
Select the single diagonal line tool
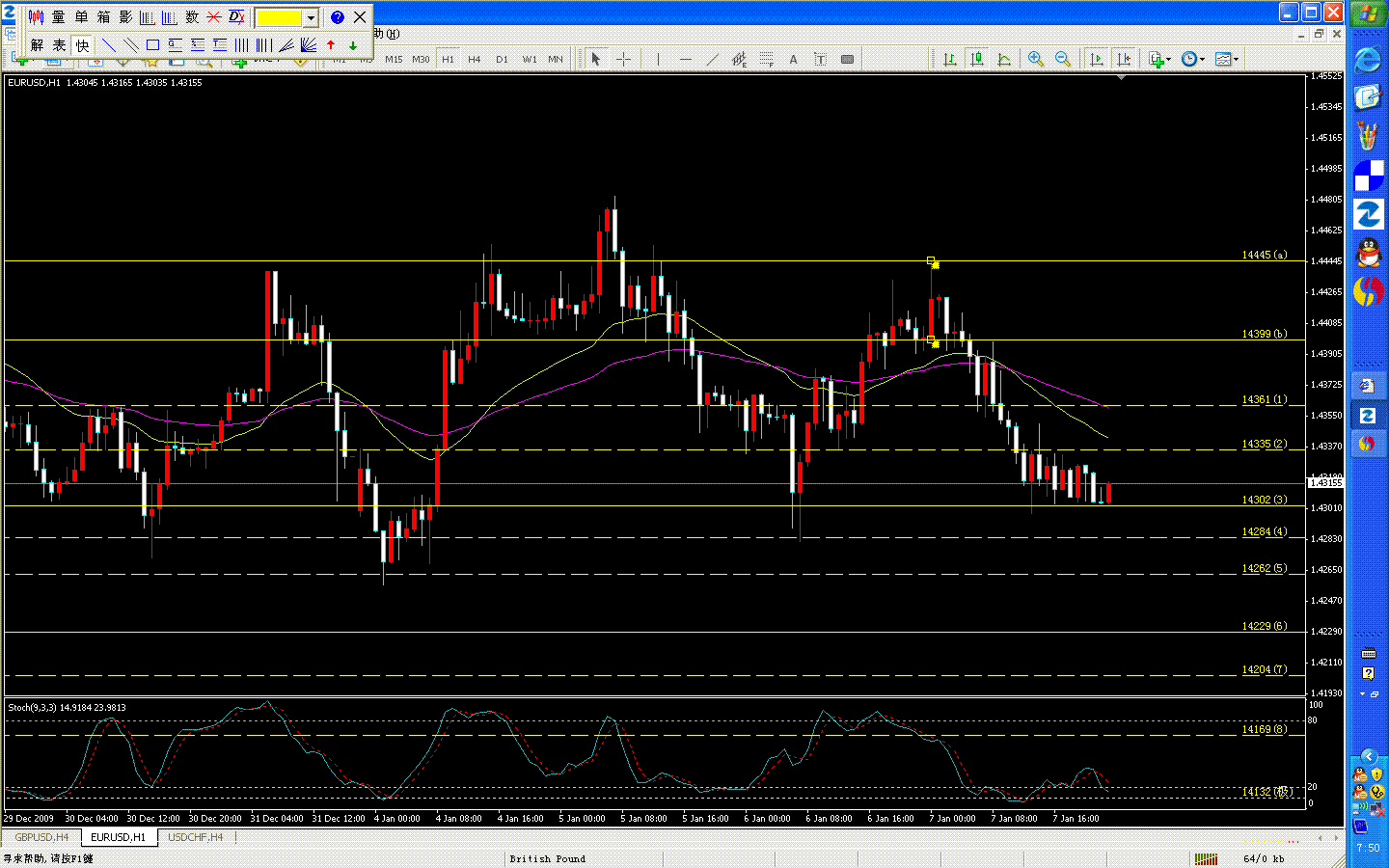[x=109, y=45]
